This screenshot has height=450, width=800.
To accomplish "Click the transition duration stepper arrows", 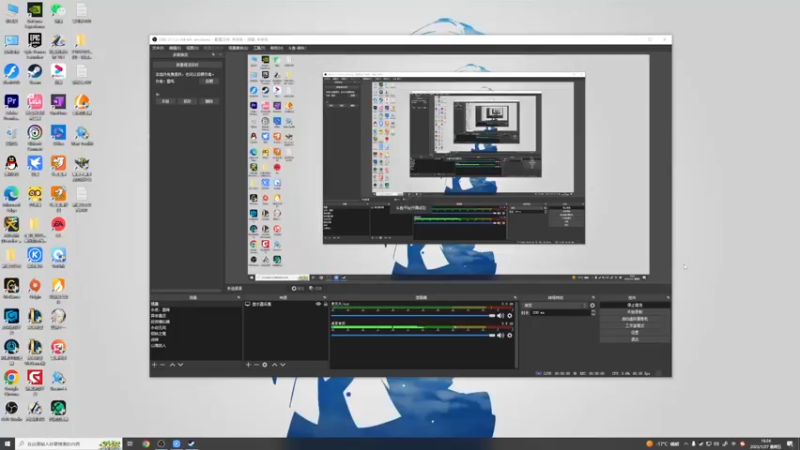I will [x=593, y=313].
